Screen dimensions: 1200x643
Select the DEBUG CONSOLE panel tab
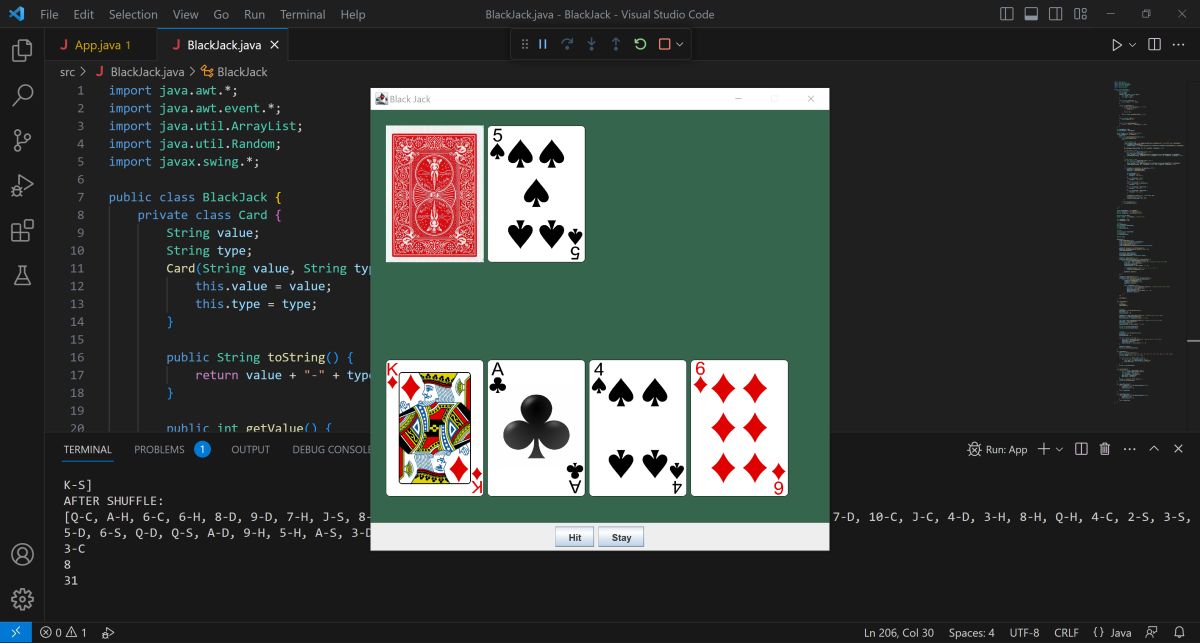[331, 449]
